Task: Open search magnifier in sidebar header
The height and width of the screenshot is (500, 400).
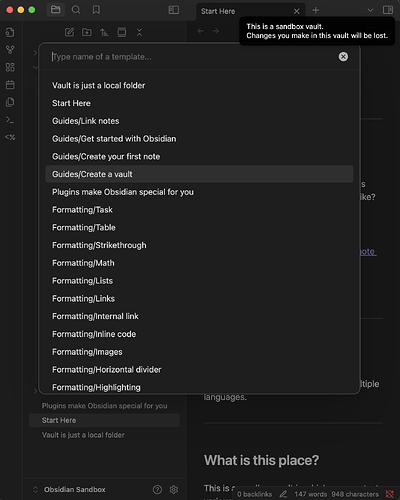Action: pyautogui.click(x=76, y=10)
